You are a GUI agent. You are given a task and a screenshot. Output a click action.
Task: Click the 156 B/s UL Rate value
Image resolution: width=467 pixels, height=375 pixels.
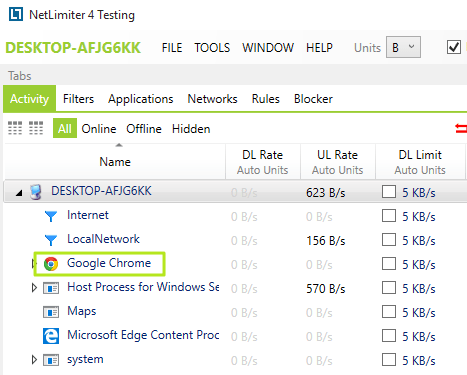(x=326, y=241)
